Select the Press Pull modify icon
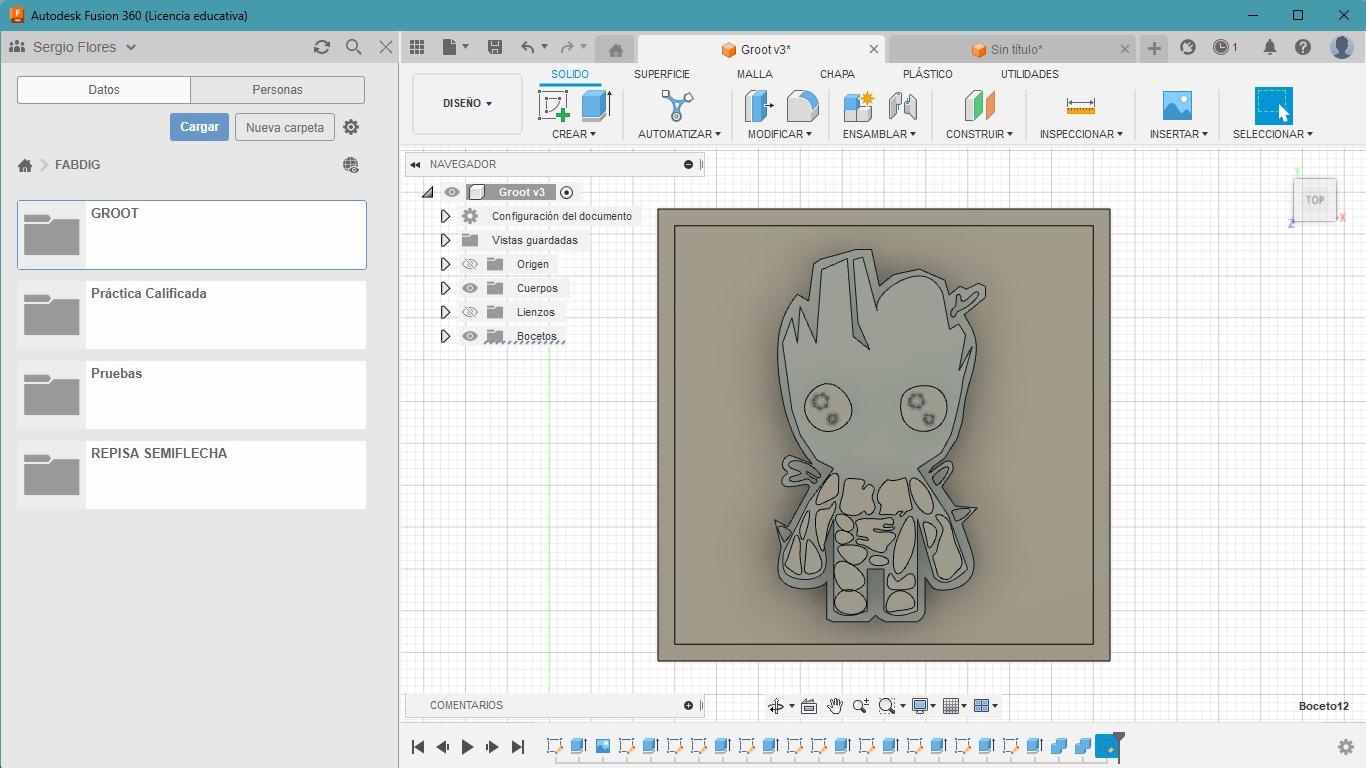The height and width of the screenshot is (768, 1366). [759, 106]
